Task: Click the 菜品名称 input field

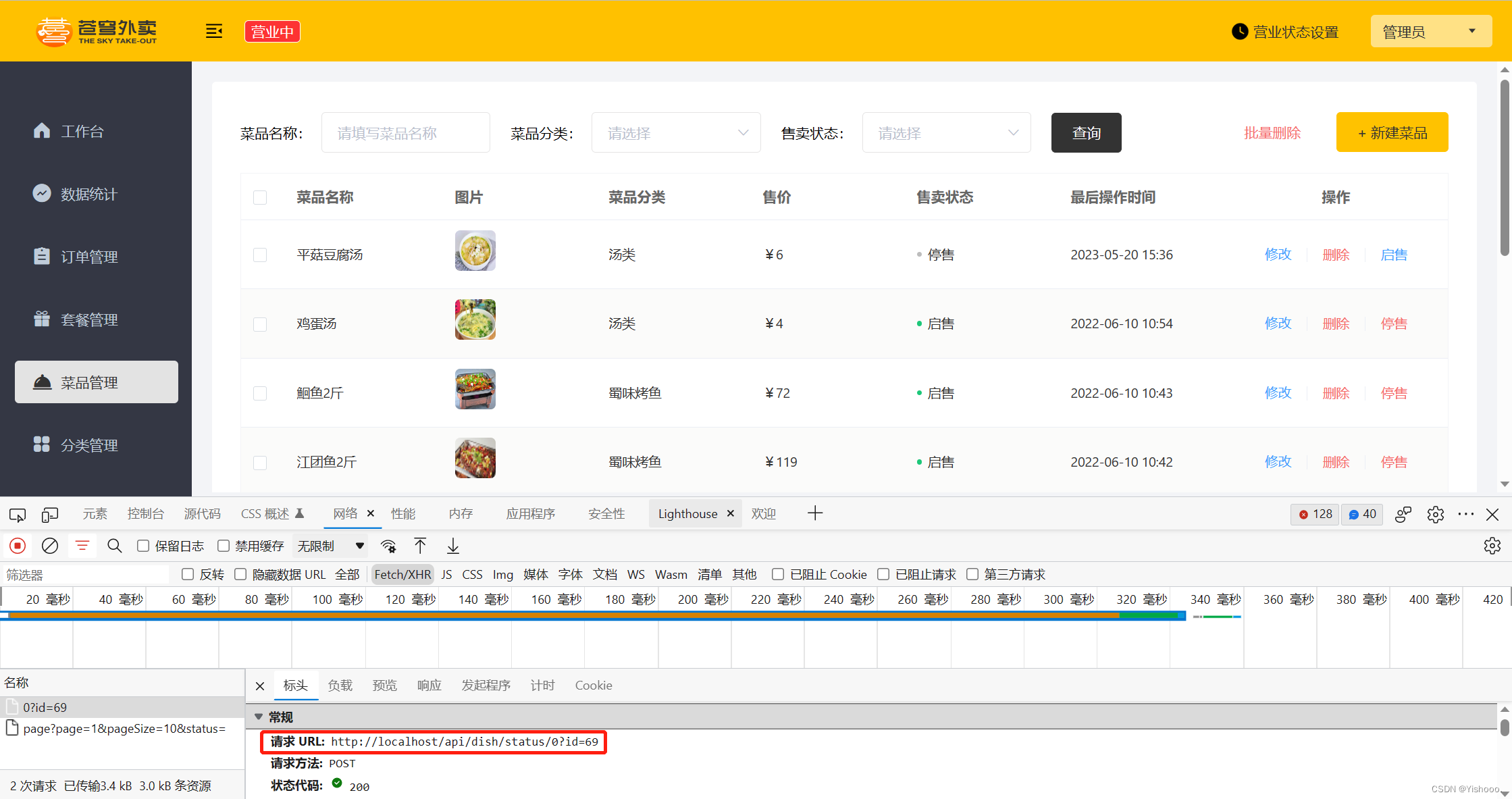Action: [405, 133]
